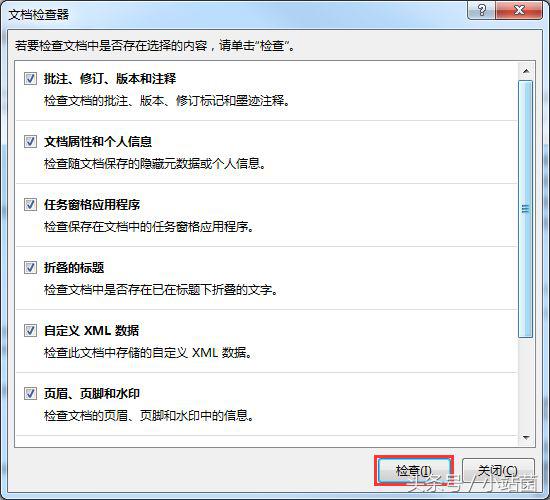The width and height of the screenshot is (550, 500).
Task: Select the 文档属性和个人信息 heading
Action: 98,142
